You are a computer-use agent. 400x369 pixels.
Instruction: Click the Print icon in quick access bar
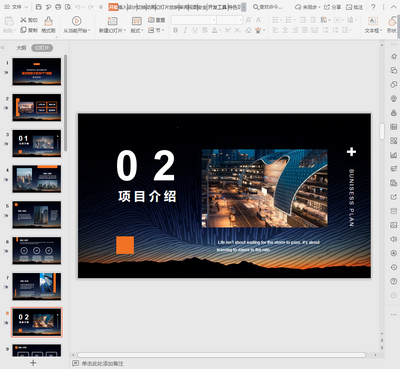(x=58, y=7)
